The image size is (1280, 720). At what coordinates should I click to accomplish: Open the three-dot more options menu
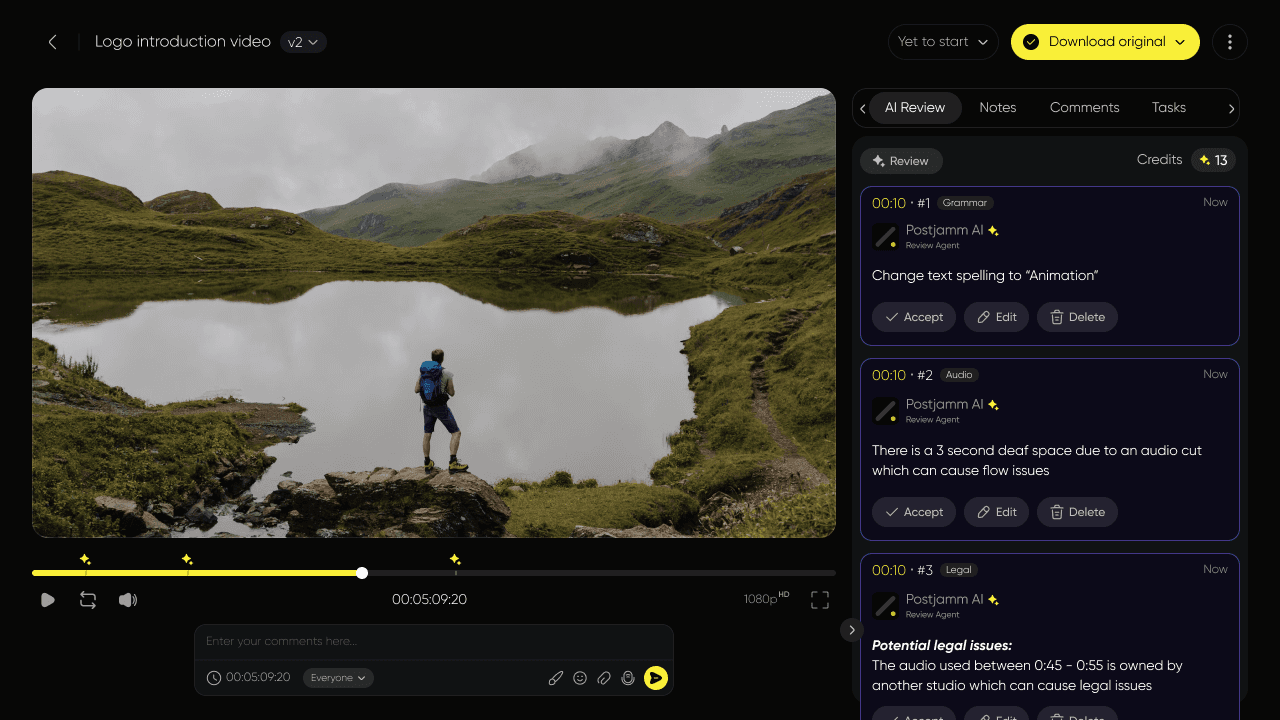pyautogui.click(x=1230, y=42)
